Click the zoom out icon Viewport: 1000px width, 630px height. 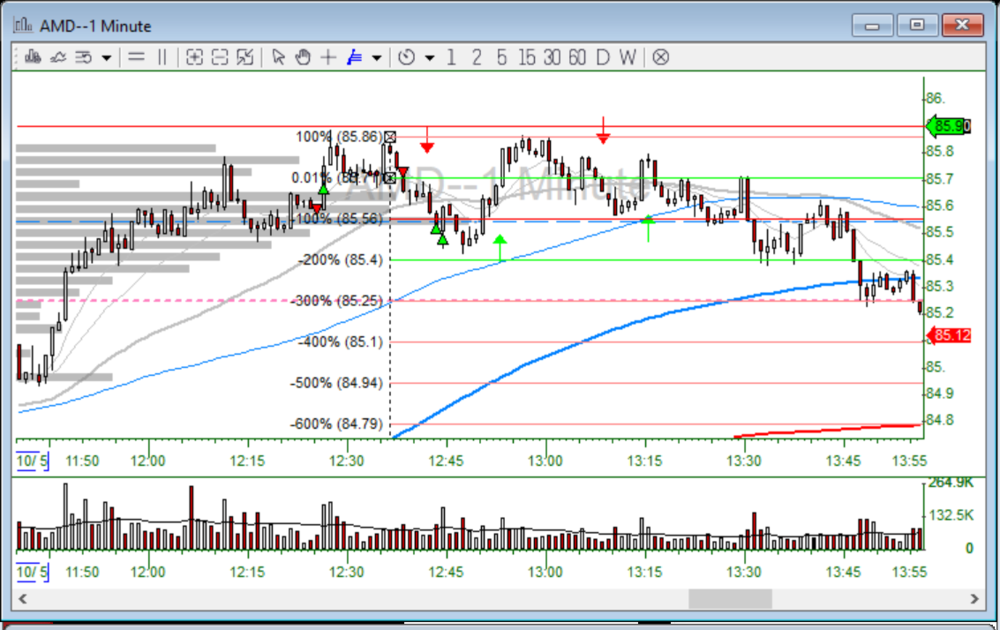(220, 57)
